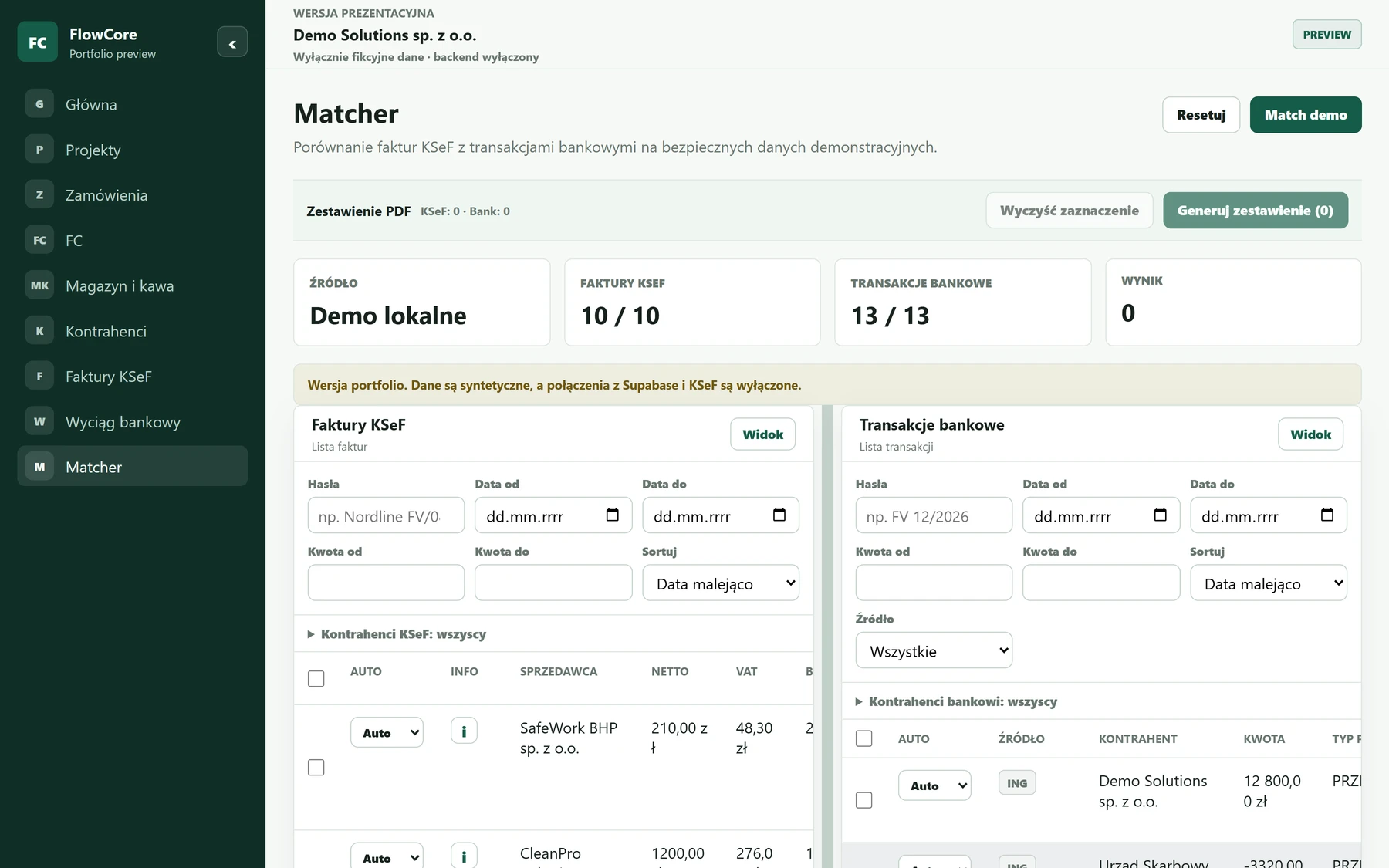Open calendar picker for Faktury Data do
1389x868 pixels.
pyautogui.click(x=779, y=515)
